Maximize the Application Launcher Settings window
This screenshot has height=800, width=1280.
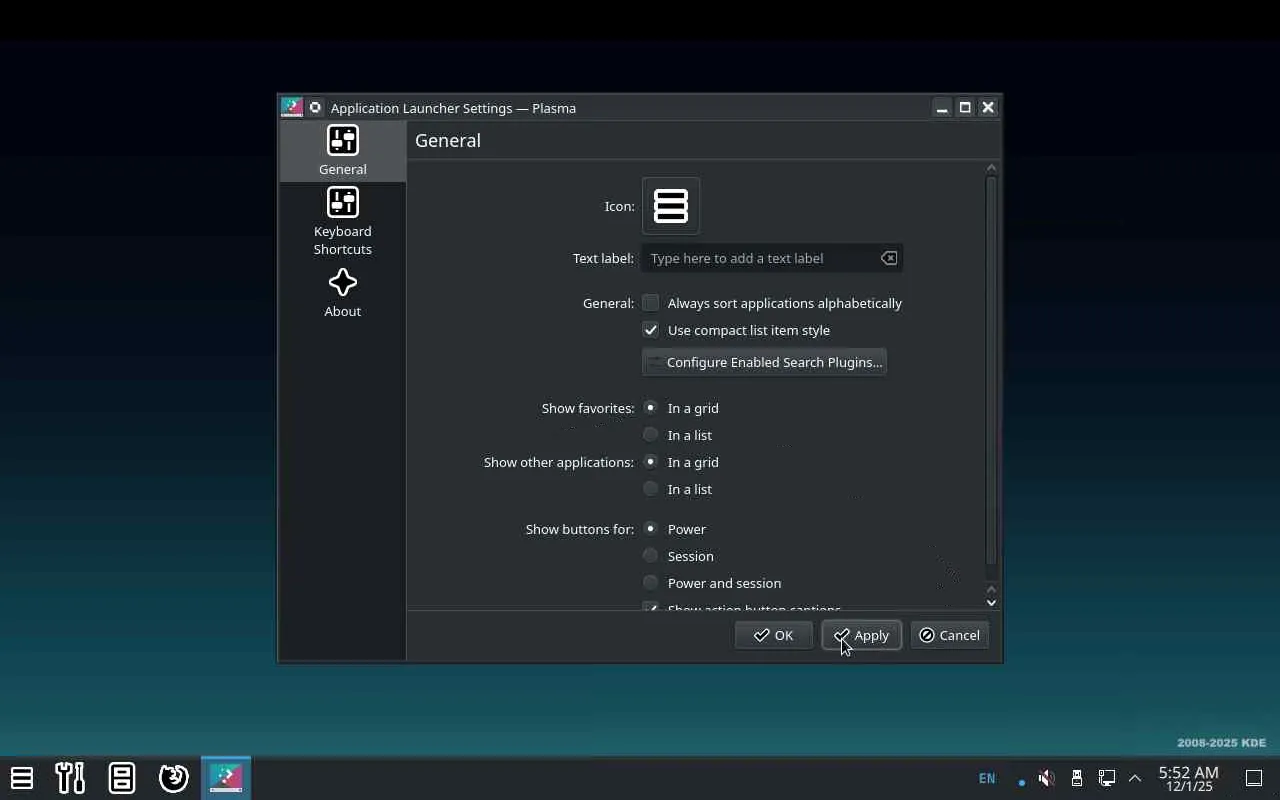(965, 107)
